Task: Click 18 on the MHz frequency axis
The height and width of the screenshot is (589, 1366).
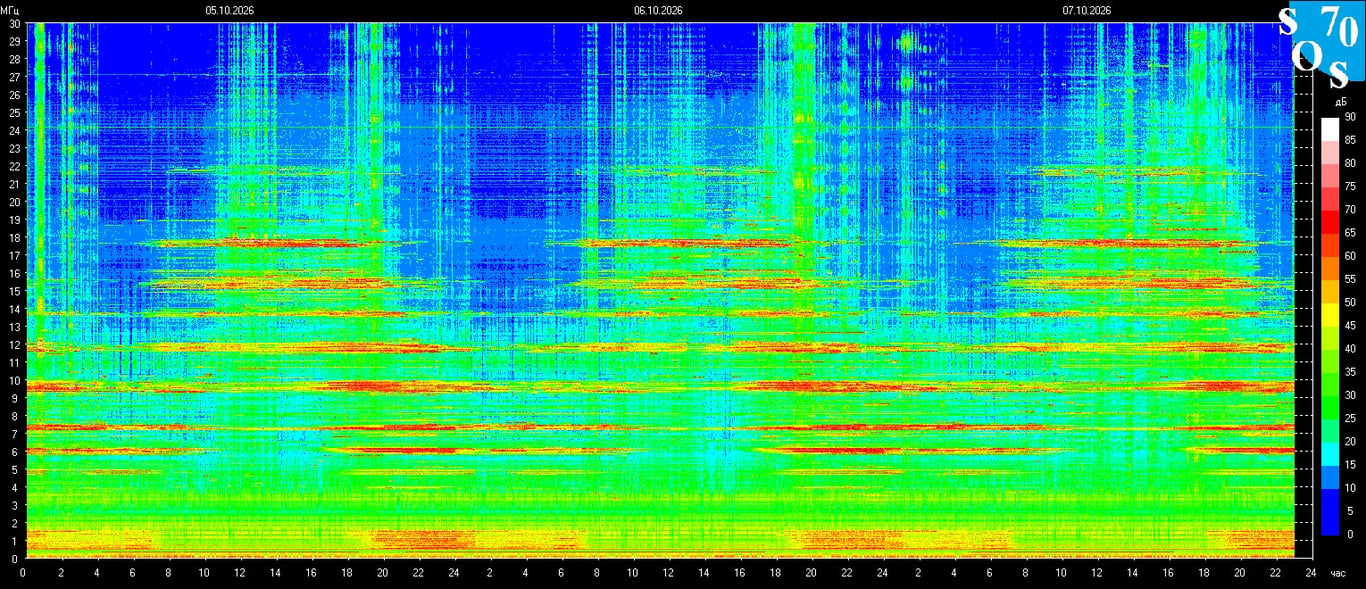Action: (14, 238)
